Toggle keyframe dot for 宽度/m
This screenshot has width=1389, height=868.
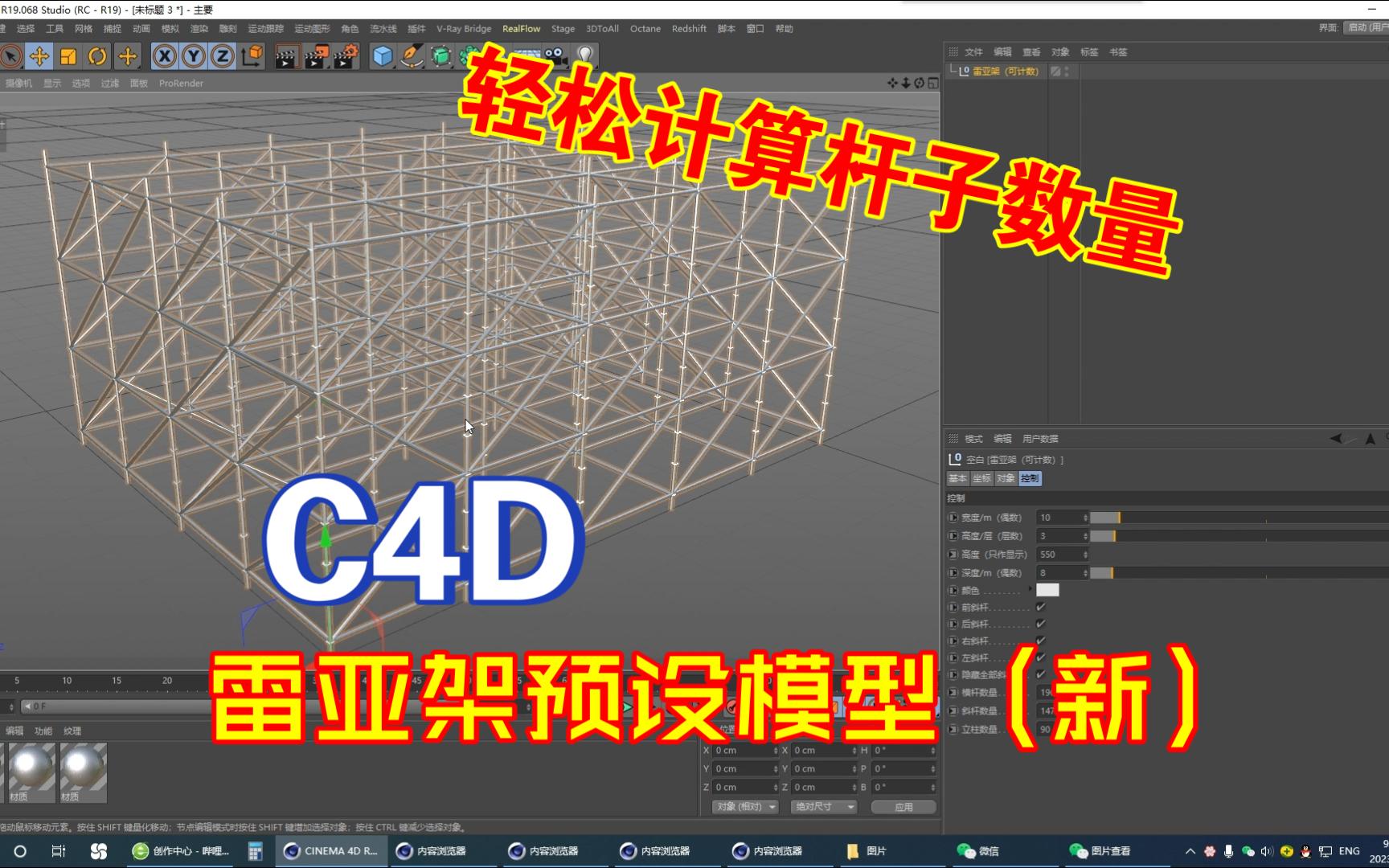coord(953,518)
